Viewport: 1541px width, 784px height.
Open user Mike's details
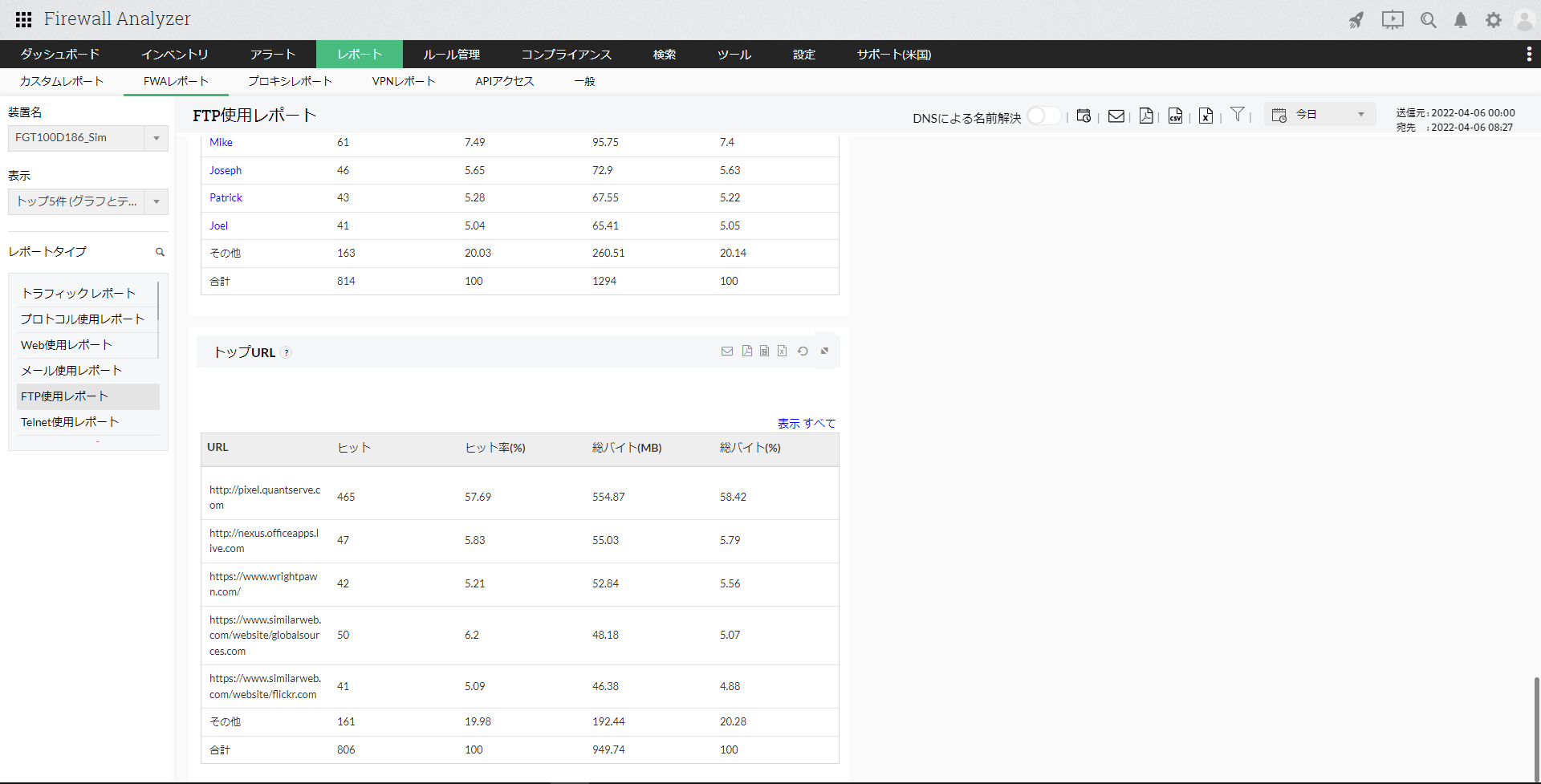[x=221, y=143]
